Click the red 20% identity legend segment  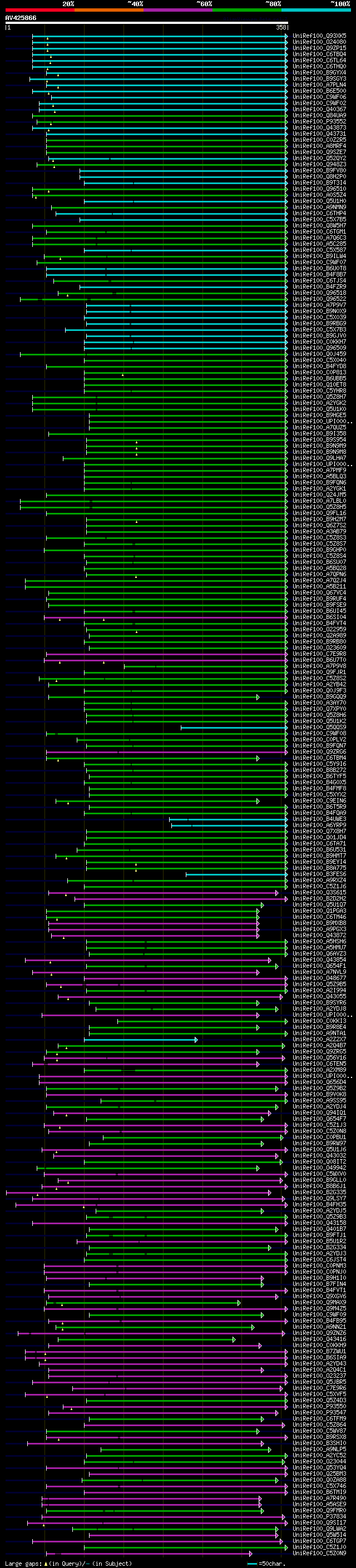click(x=39, y=10)
